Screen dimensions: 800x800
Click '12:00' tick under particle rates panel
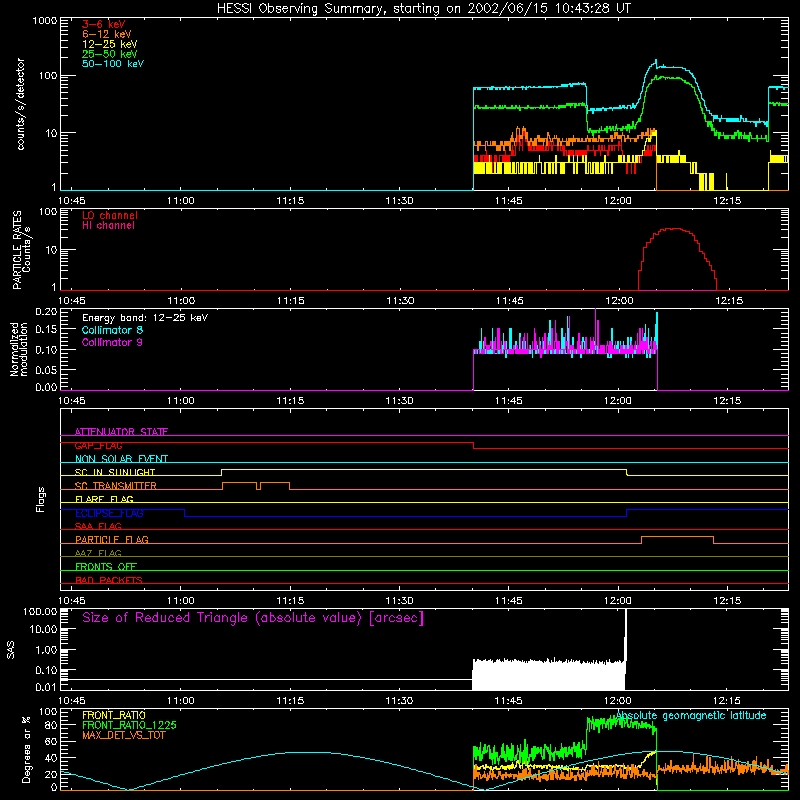619,301
